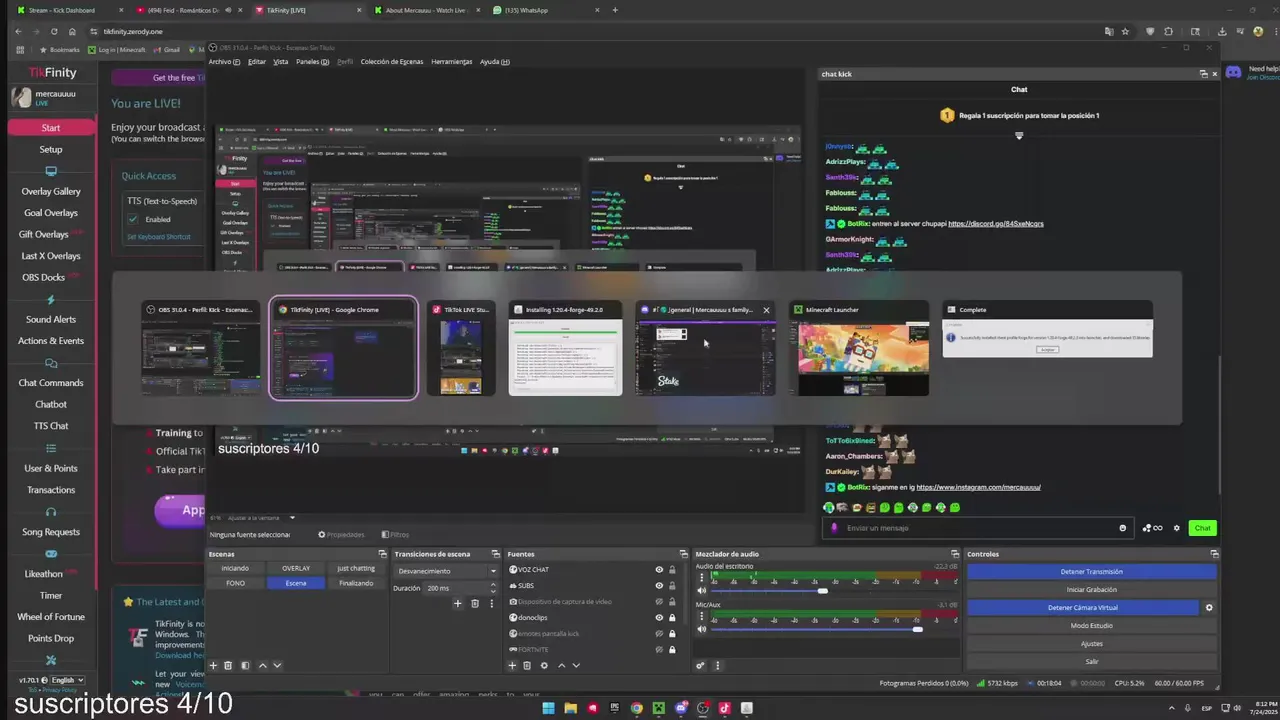Image resolution: width=1280 pixels, height=720 pixels.
Task: Remove the scene transition with trash icon
Action: pos(475,603)
